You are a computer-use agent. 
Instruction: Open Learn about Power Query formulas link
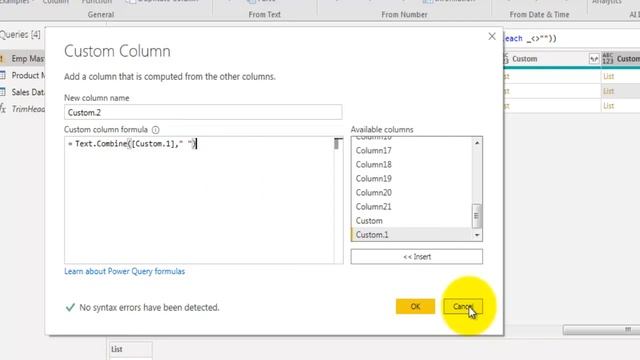124,271
